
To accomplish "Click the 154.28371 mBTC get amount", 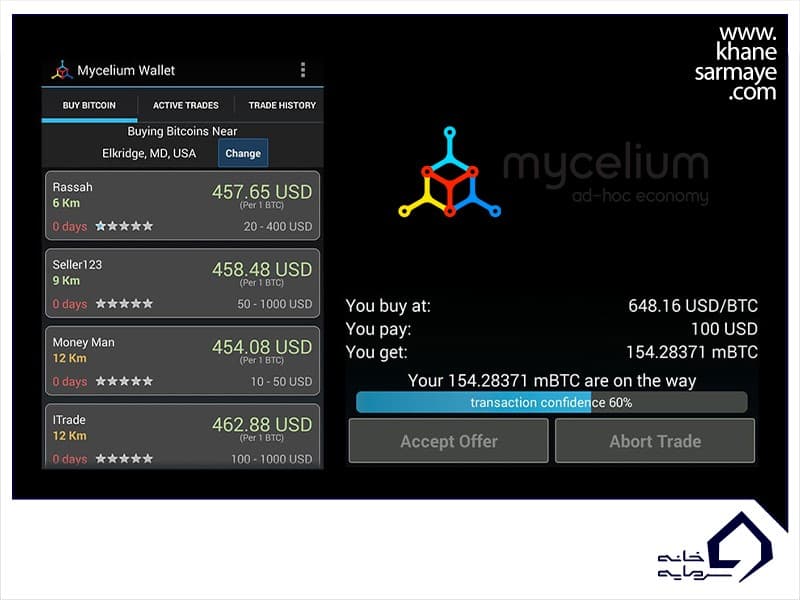I will click(x=692, y=352).
